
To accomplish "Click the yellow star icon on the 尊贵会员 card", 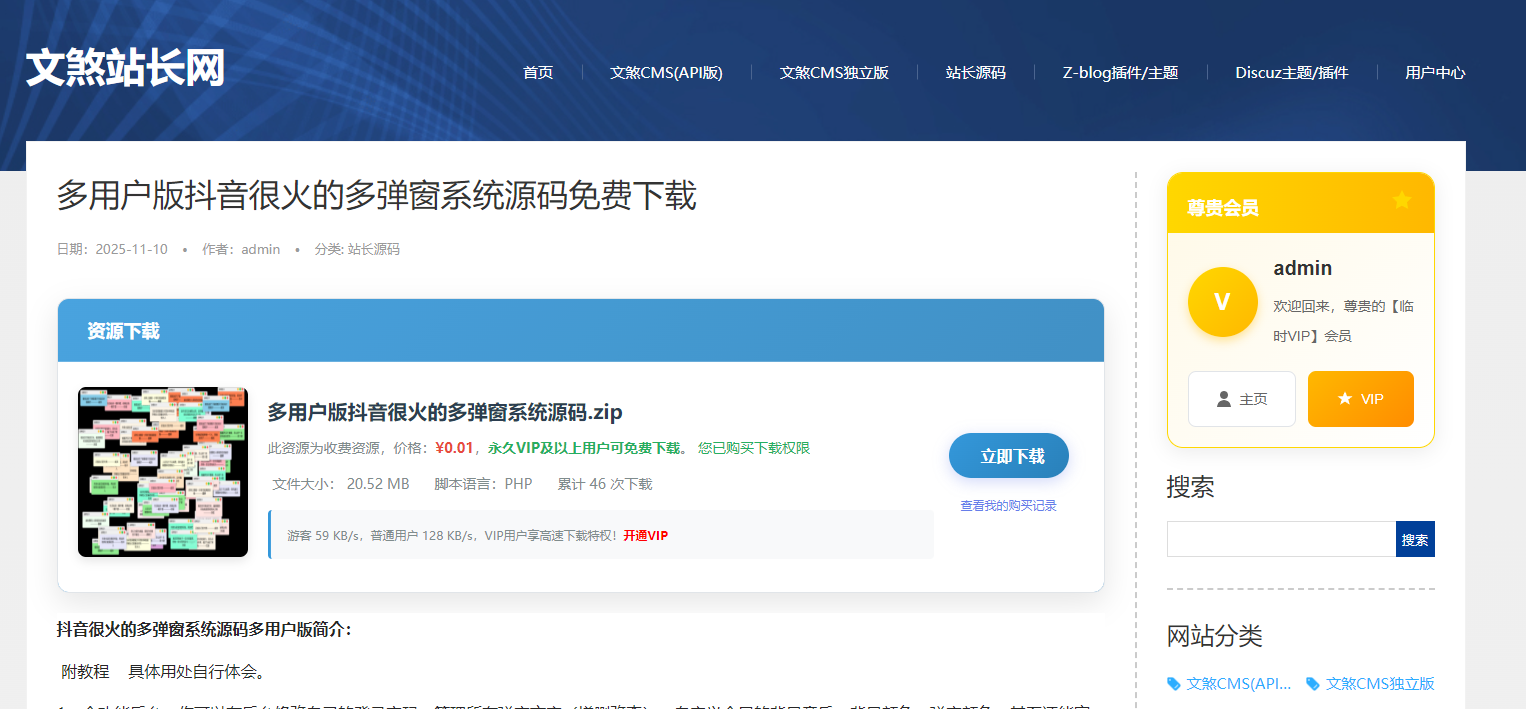I will tap(1403, 199).
